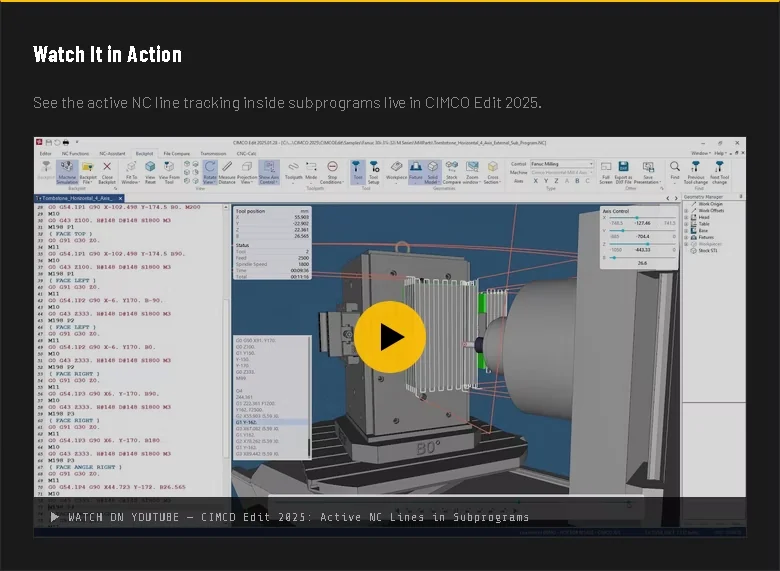Viewport: 780px width, 571px height.
Task: Toggle the Y axis button
Action: (546, 181)
